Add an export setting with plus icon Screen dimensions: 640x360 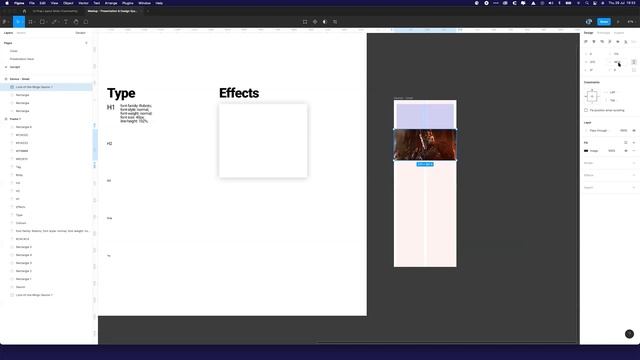coord(634,187)
